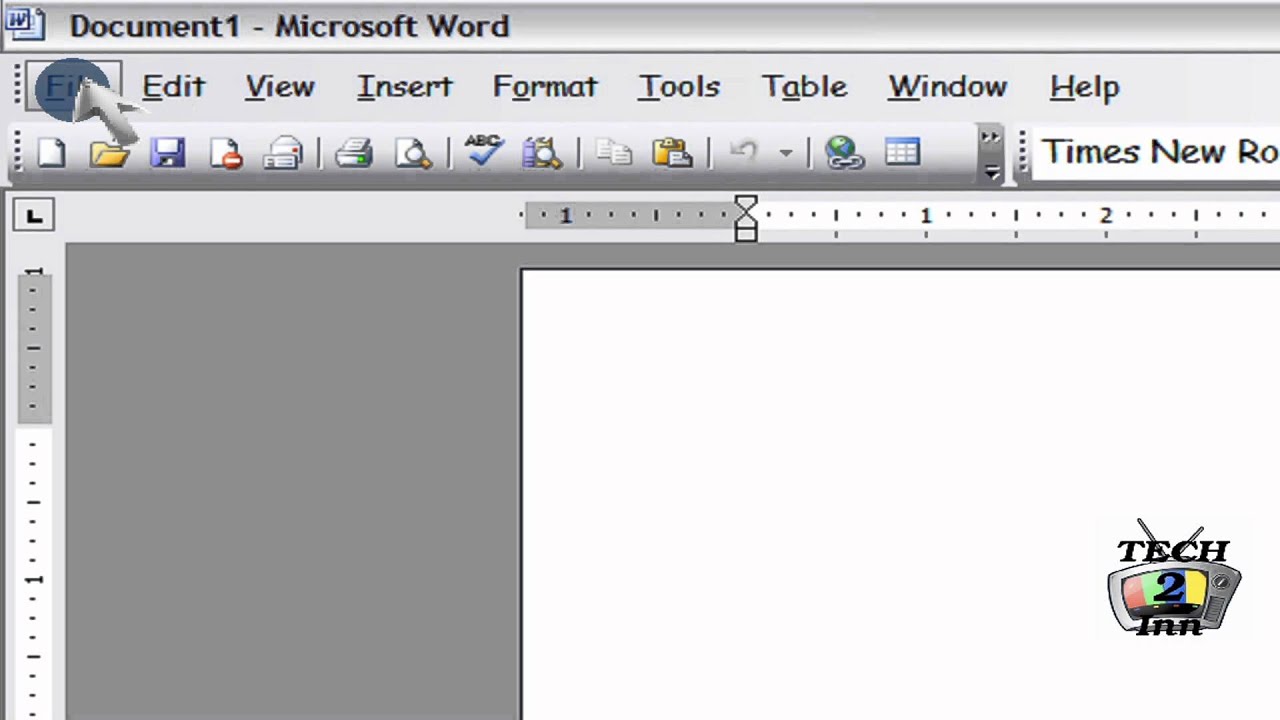1280x720 pixels.
Task: Open the View menu
Action: tap(280, 87)
